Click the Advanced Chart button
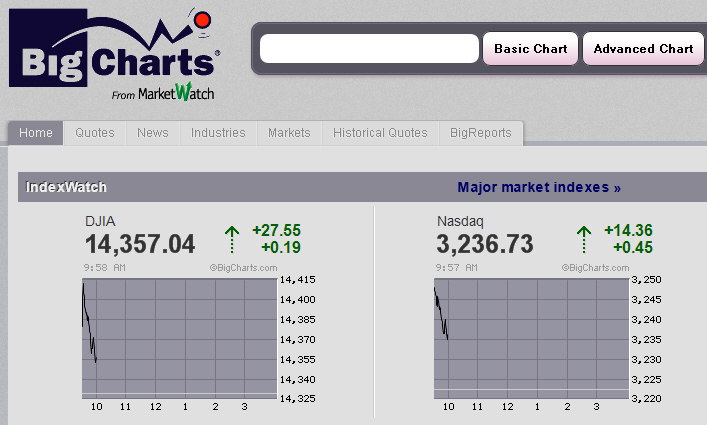Screen dimensions: 707x425 tap(643, 49)
